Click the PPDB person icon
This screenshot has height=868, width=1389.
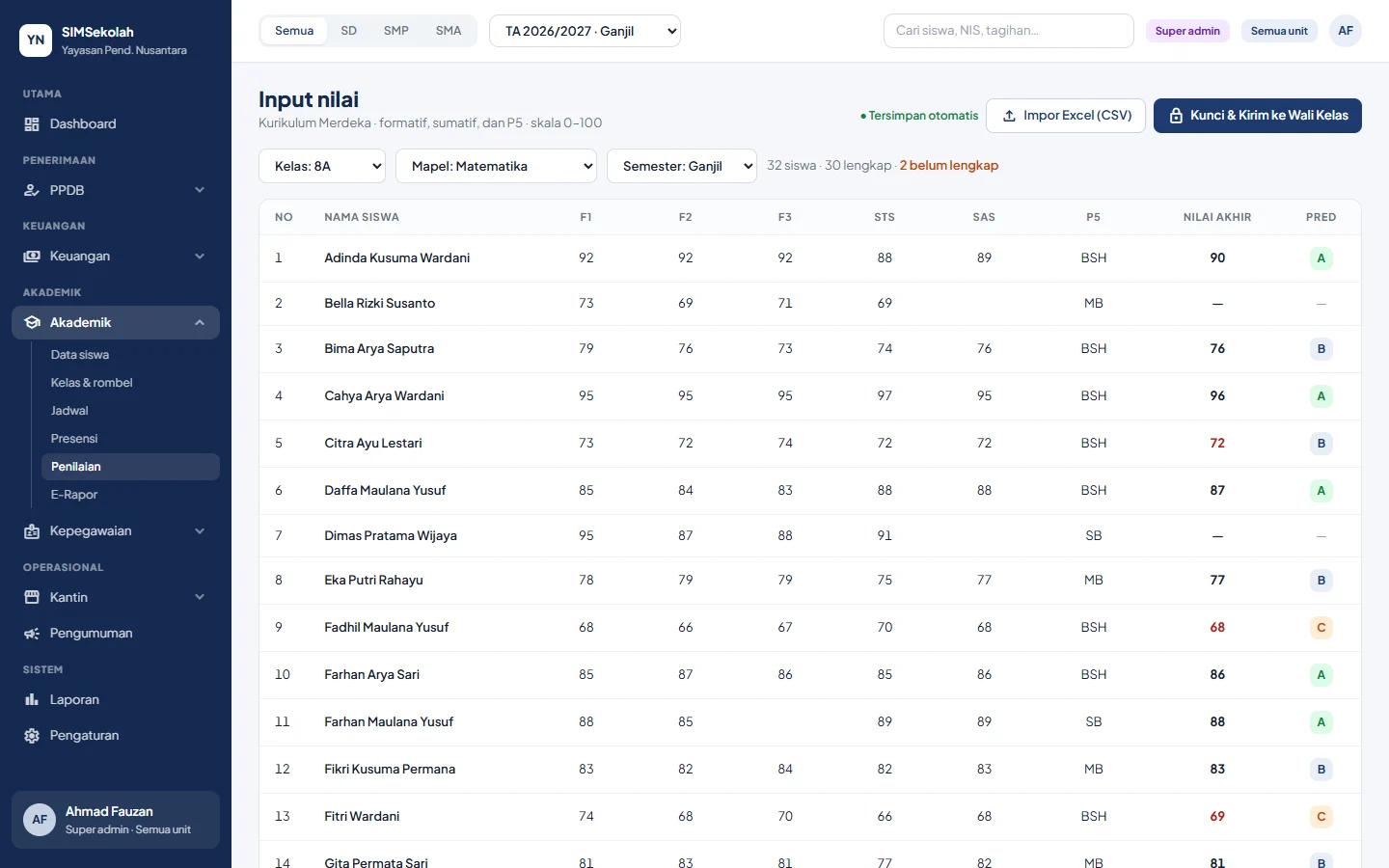coord(32,191)
